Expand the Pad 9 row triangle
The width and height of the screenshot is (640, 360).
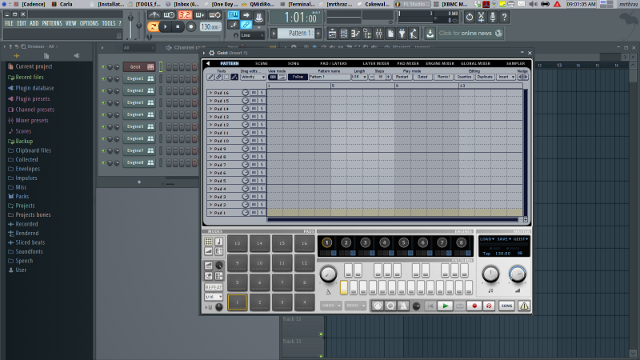(x=211, y=149)
